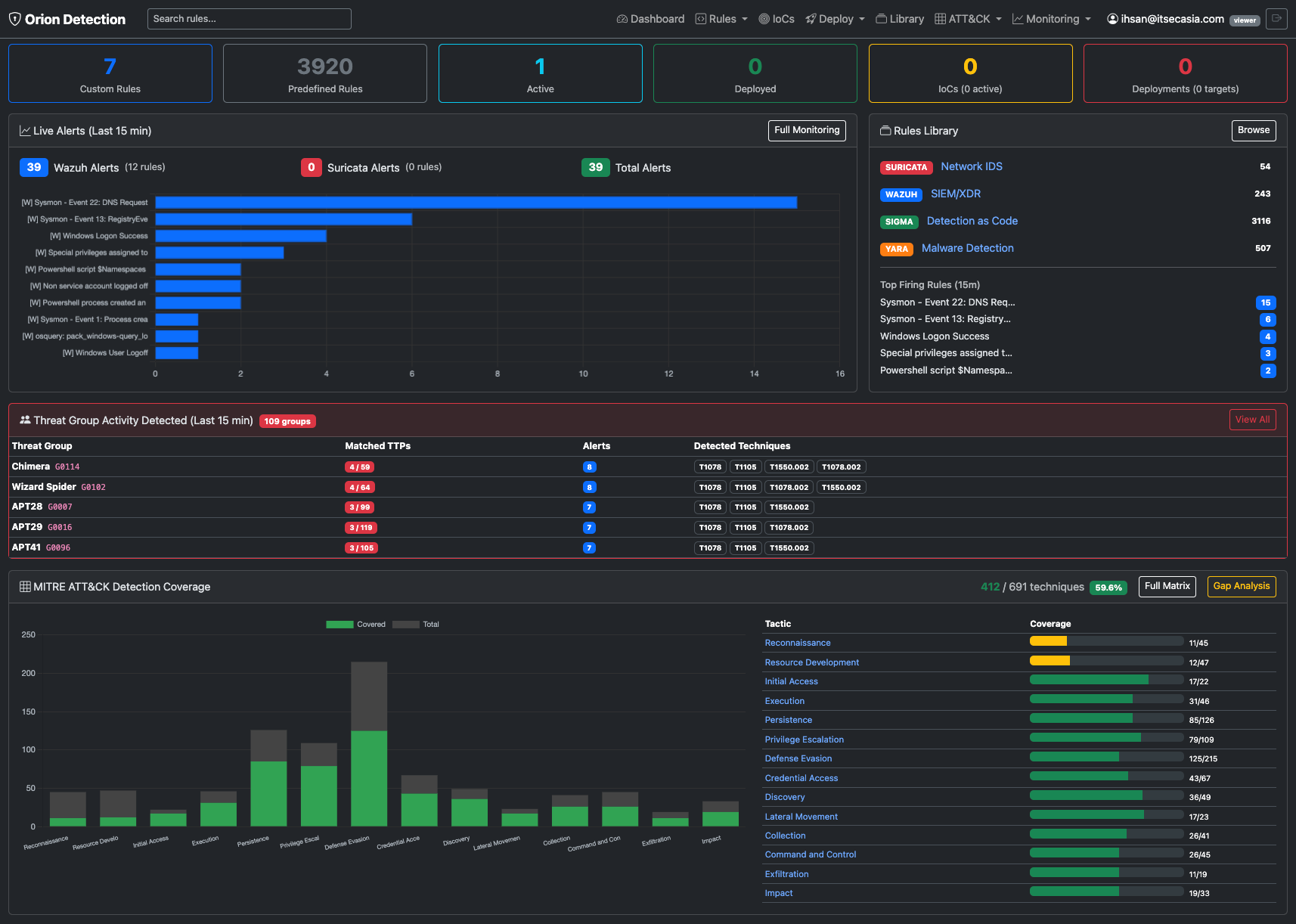The width and height of the screenshot is (1296, 924).
Task: Open the ATT&CK navigation menu
Action: tap(968, 19)
